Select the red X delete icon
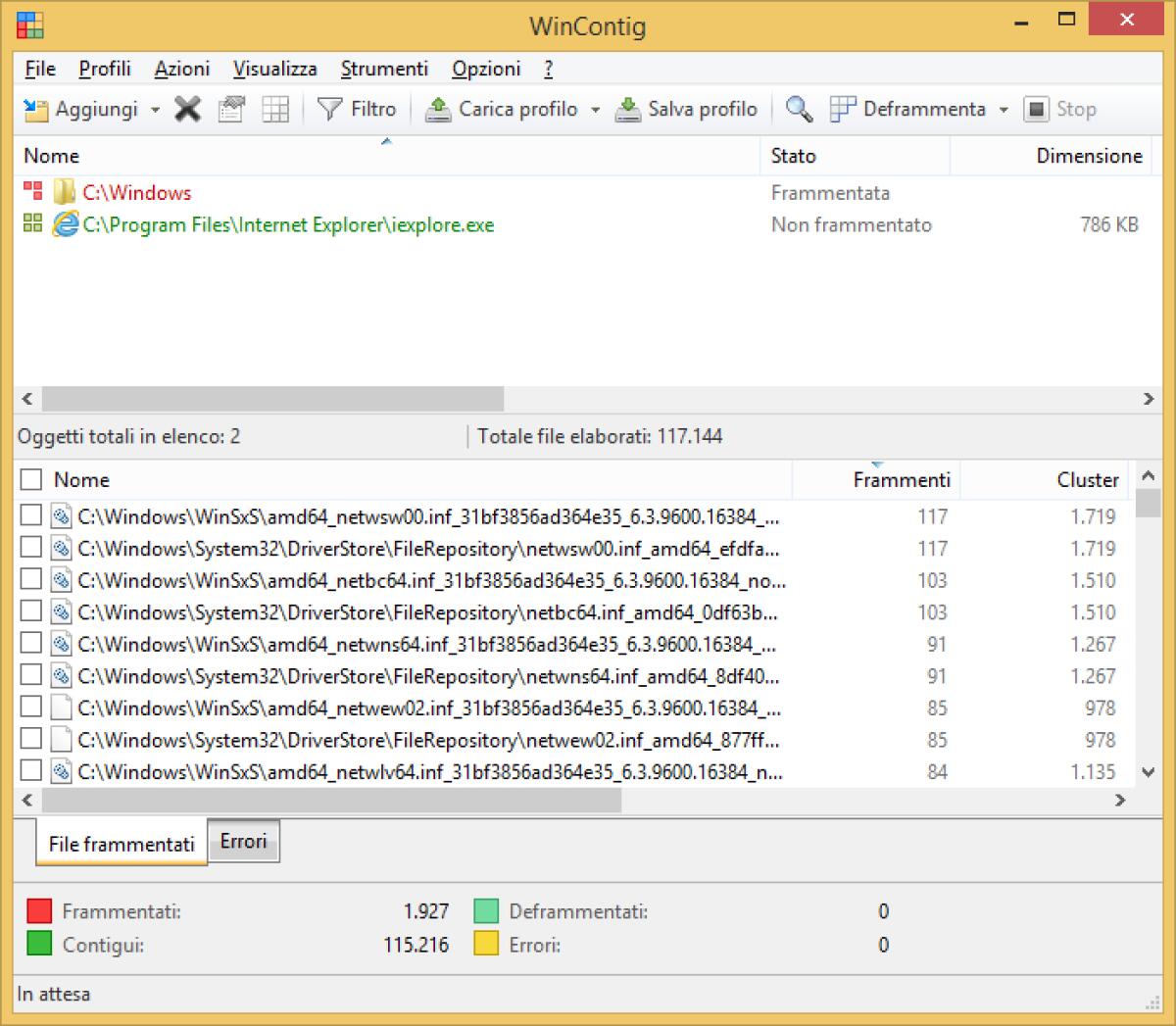The image size is (1176, 1026). [187, 109]
